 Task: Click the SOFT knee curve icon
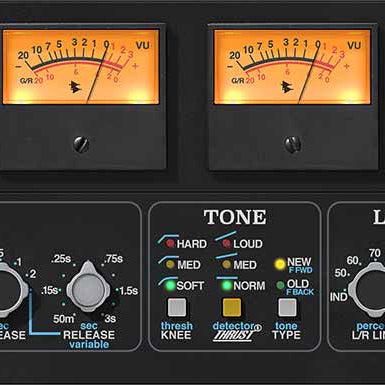coord(168,280)
